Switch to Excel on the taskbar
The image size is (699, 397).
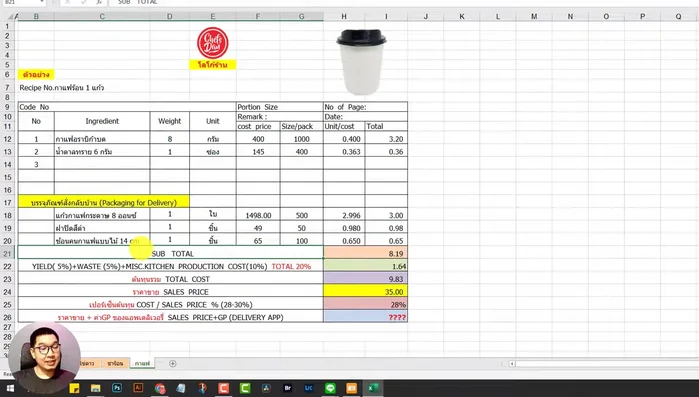(x=373, y=388)
